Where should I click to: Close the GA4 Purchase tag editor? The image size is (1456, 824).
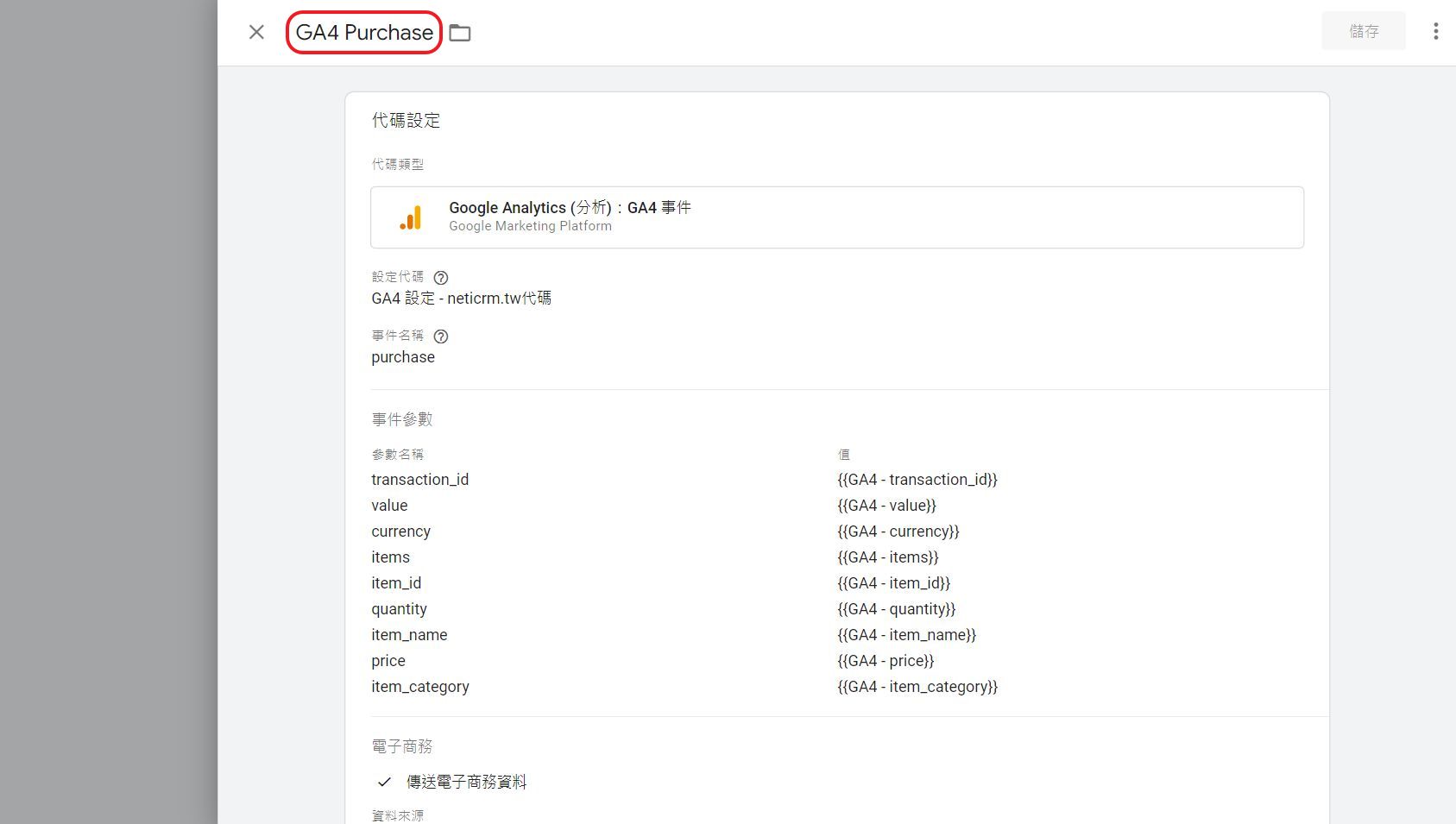click(x=256, y=32)
